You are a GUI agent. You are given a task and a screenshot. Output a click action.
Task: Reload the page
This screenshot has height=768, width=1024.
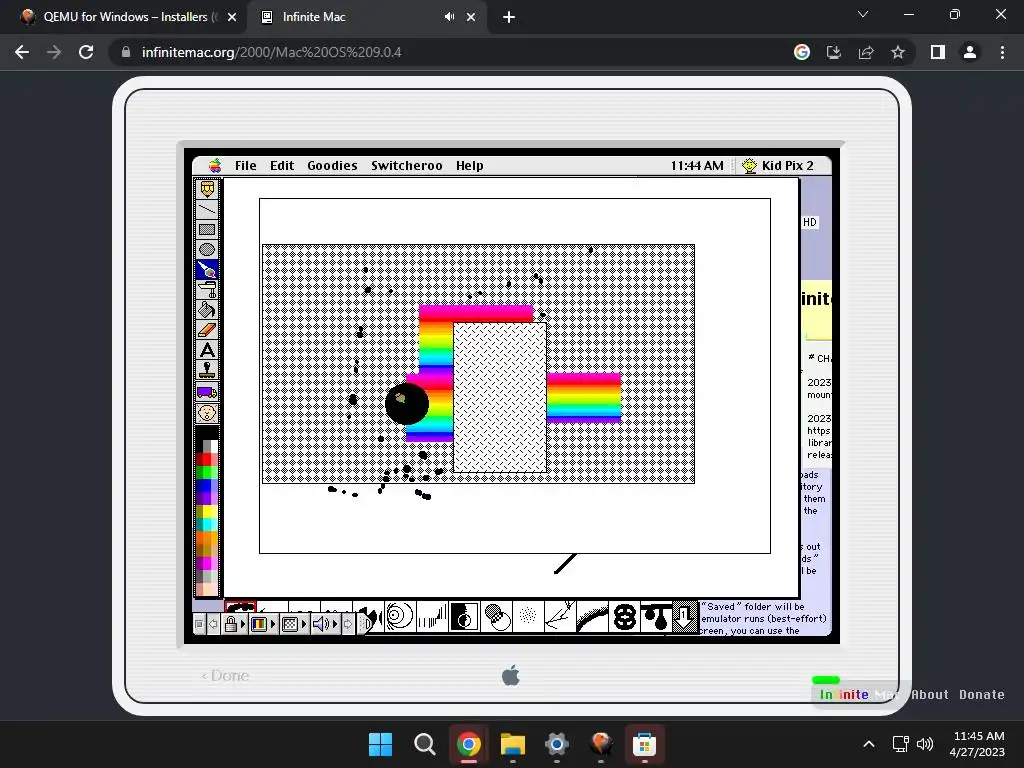pos(86,52)
